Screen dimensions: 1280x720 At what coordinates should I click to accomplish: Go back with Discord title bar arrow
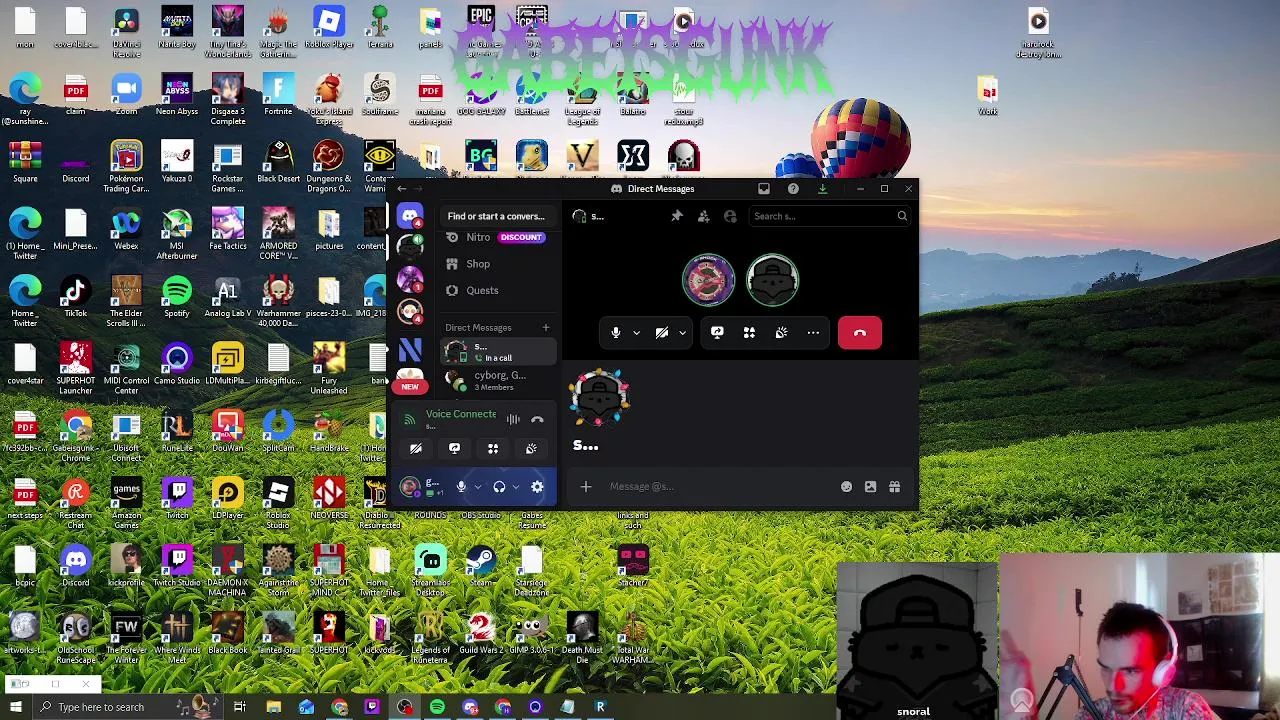401,189
